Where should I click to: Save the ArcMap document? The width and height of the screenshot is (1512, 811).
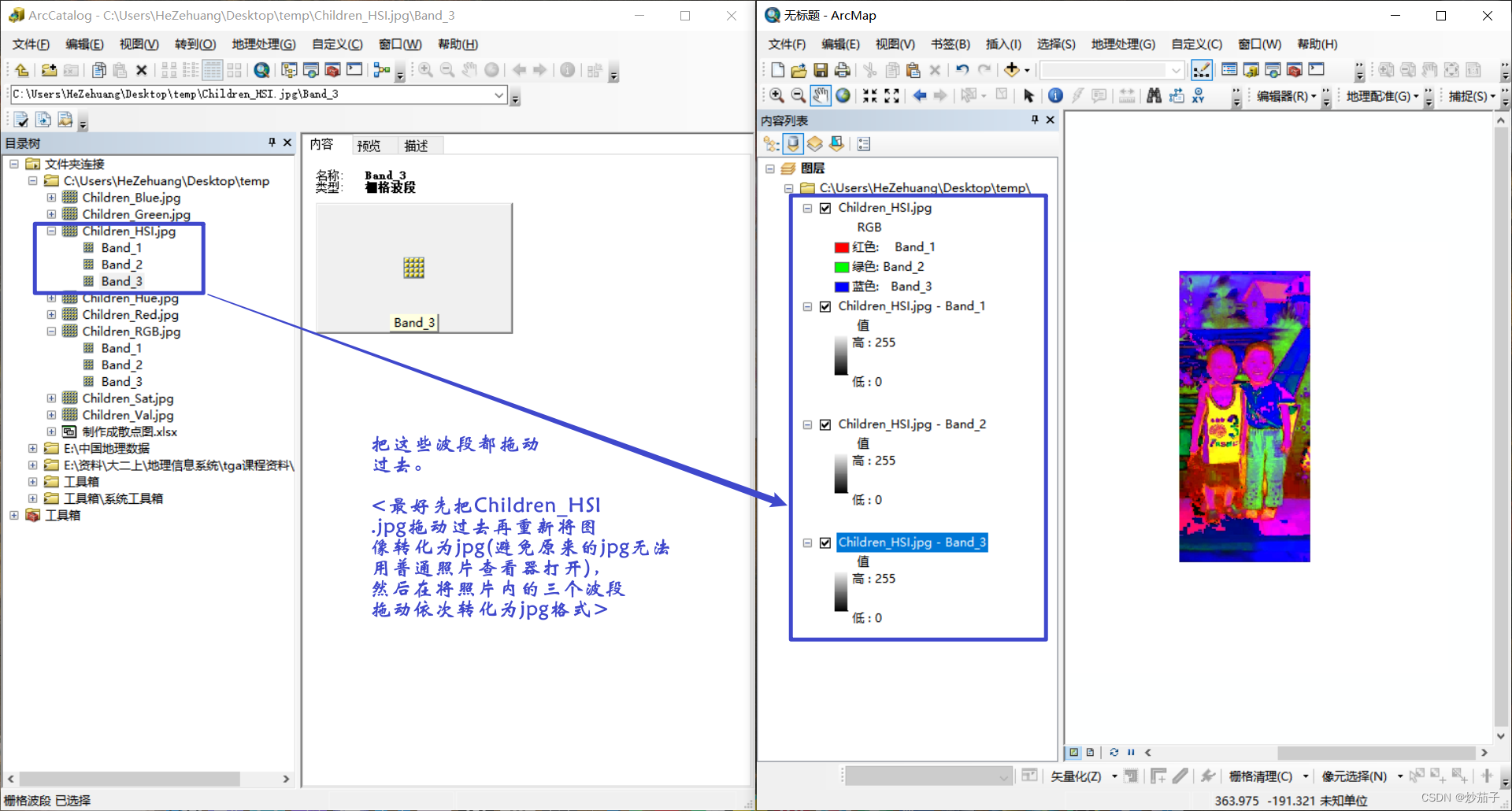pyautogui.click(x=821, y=70)
